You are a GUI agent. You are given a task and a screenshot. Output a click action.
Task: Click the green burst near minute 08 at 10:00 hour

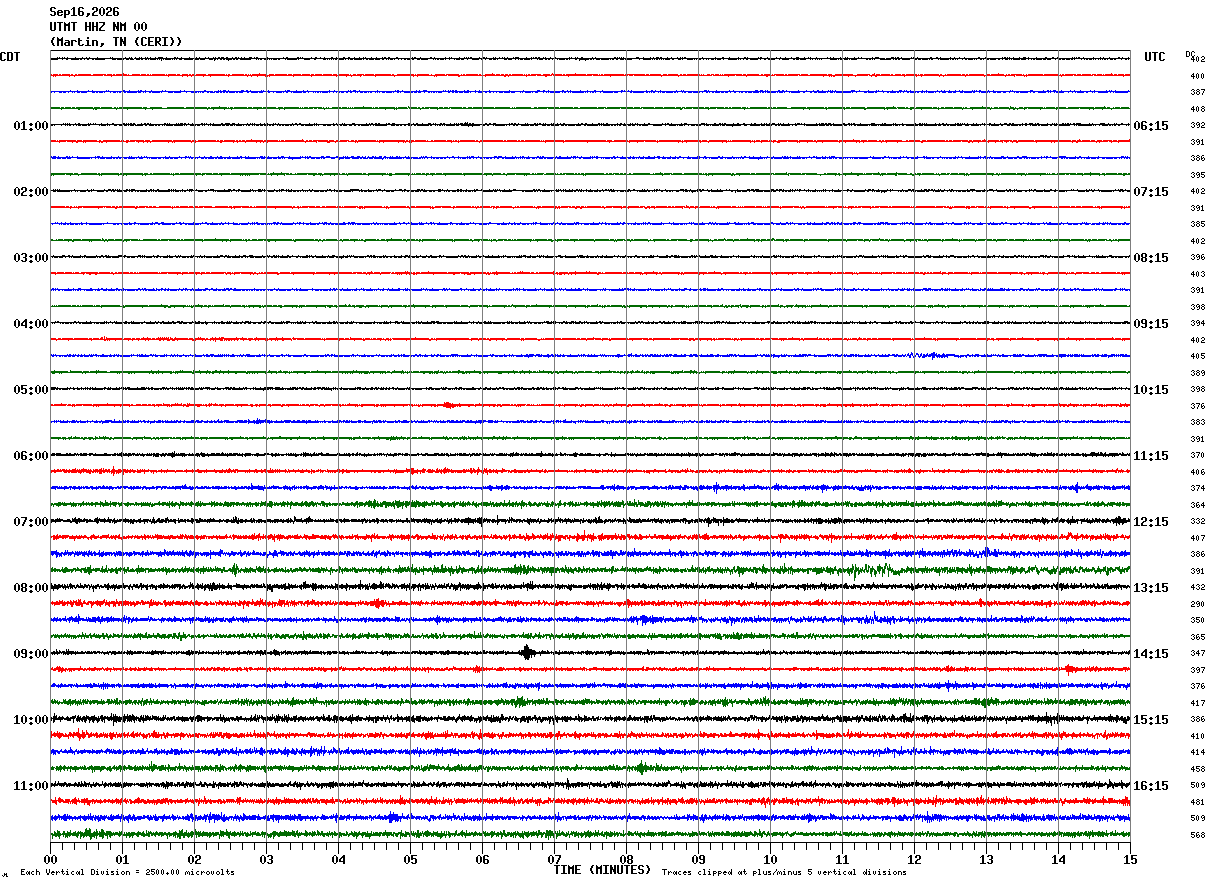[641, 768]
